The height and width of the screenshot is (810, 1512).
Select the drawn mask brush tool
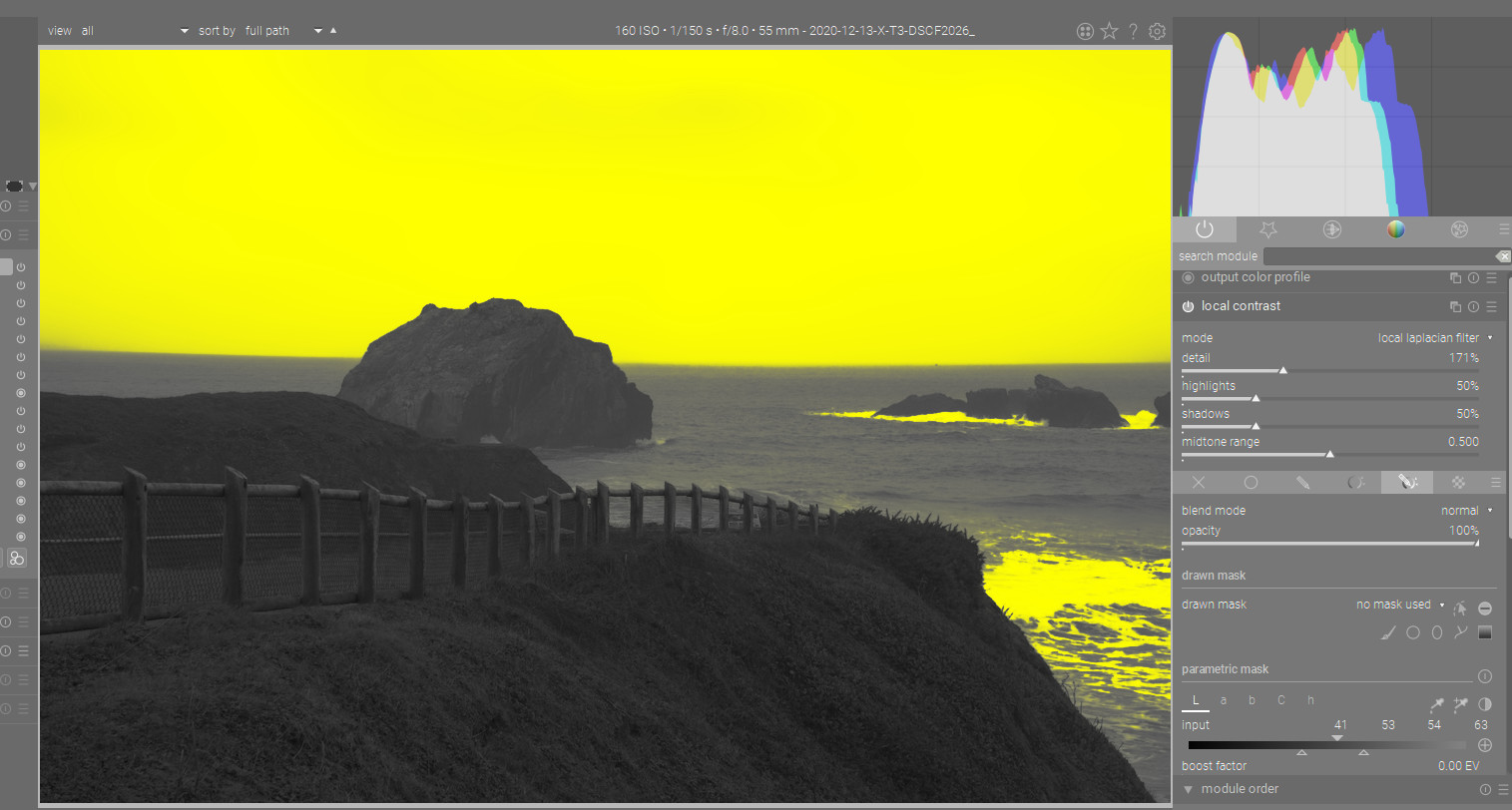[1388, 632]
